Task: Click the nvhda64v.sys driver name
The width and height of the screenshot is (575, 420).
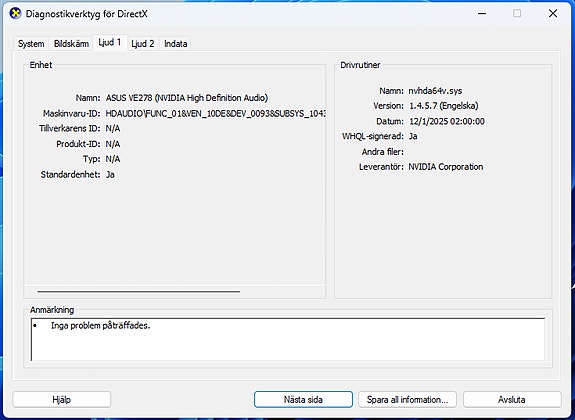Action: pyautogui.click(x=435, y=91)
